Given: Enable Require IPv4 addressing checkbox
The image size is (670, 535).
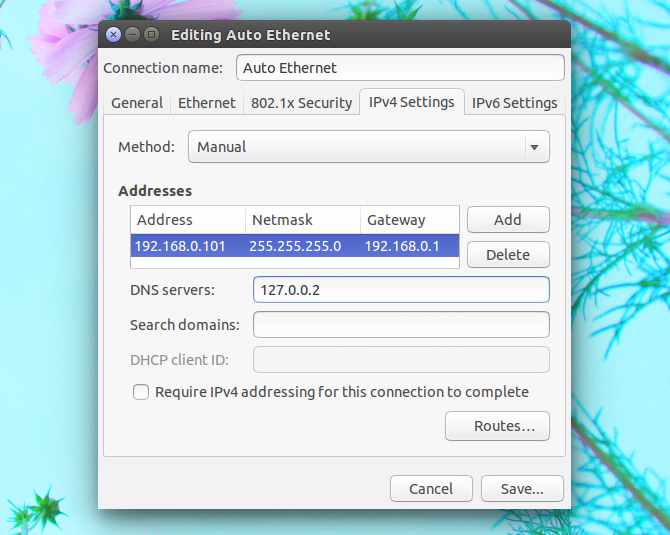Looking at the screenshot, I should [x=141, y=392].
